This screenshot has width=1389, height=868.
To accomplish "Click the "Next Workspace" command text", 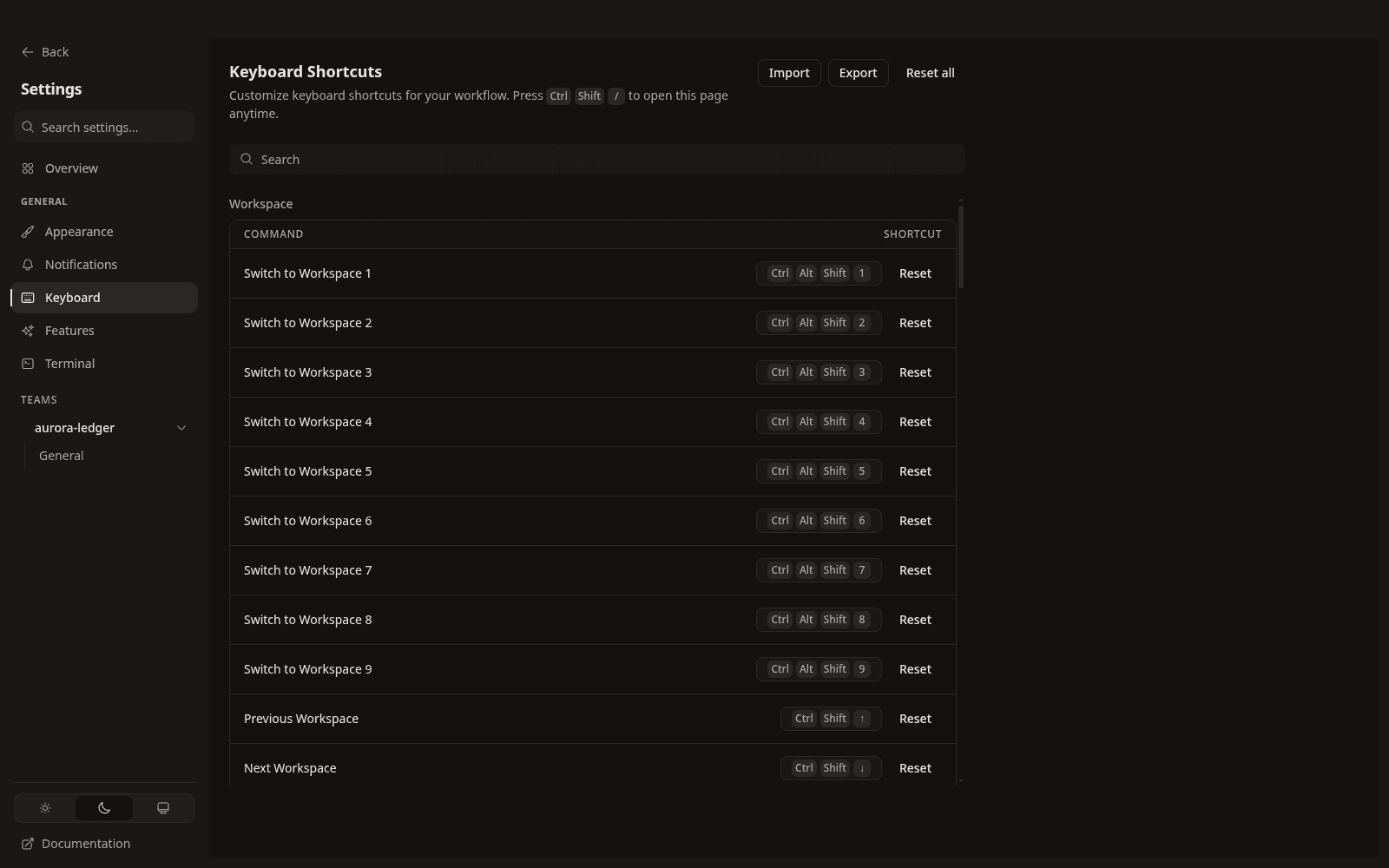I will 290,768.
